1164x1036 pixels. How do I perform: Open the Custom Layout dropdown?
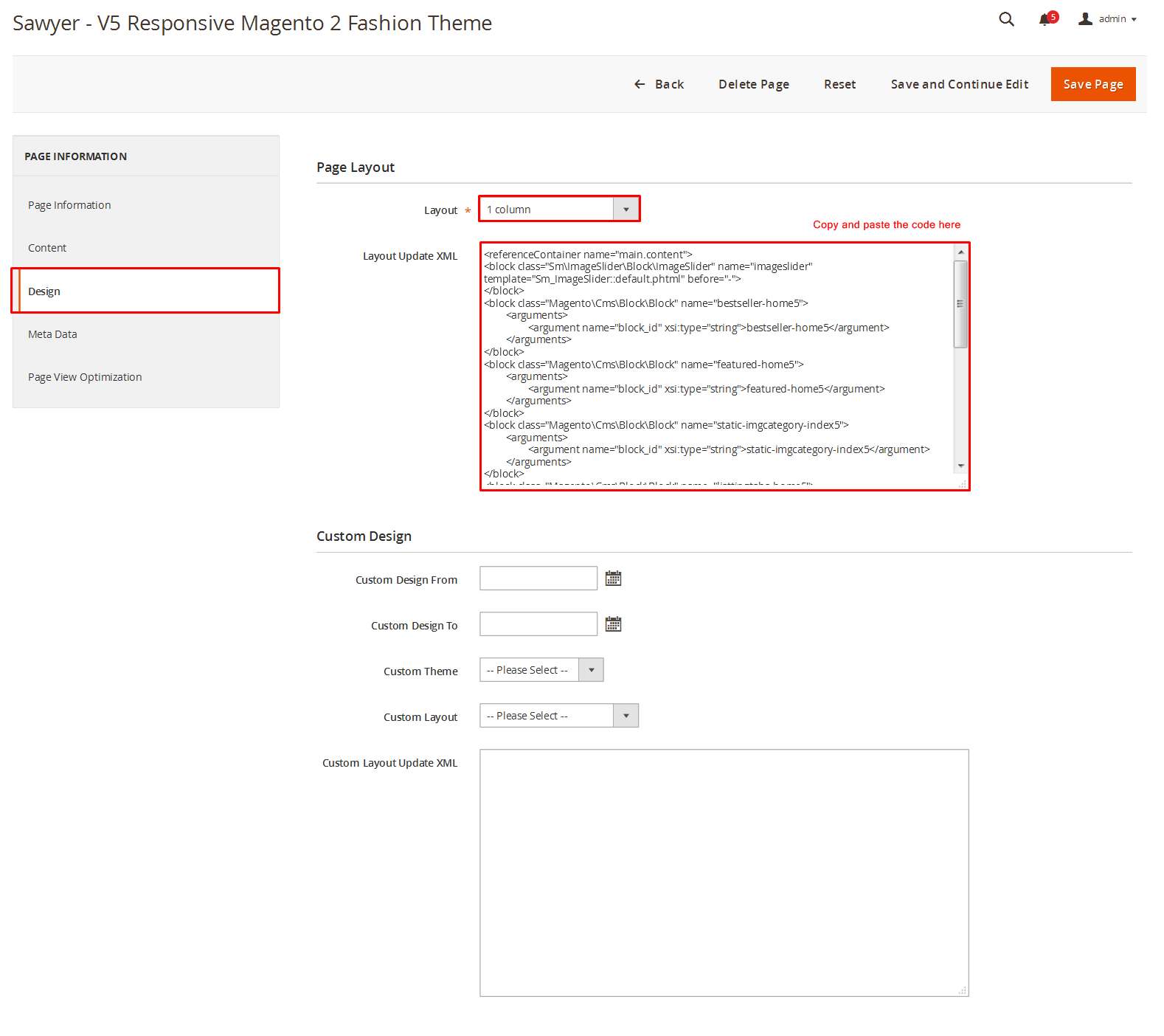pos(626,716)
